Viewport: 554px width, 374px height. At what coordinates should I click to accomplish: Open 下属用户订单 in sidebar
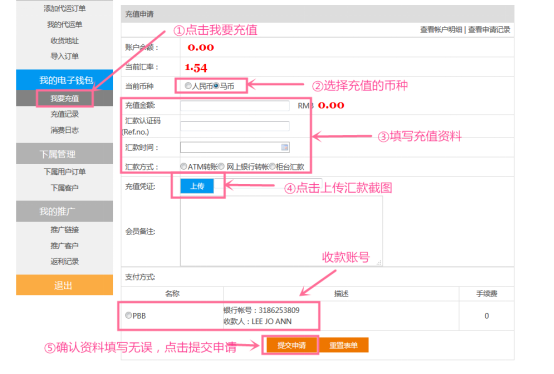coord(65,172)
